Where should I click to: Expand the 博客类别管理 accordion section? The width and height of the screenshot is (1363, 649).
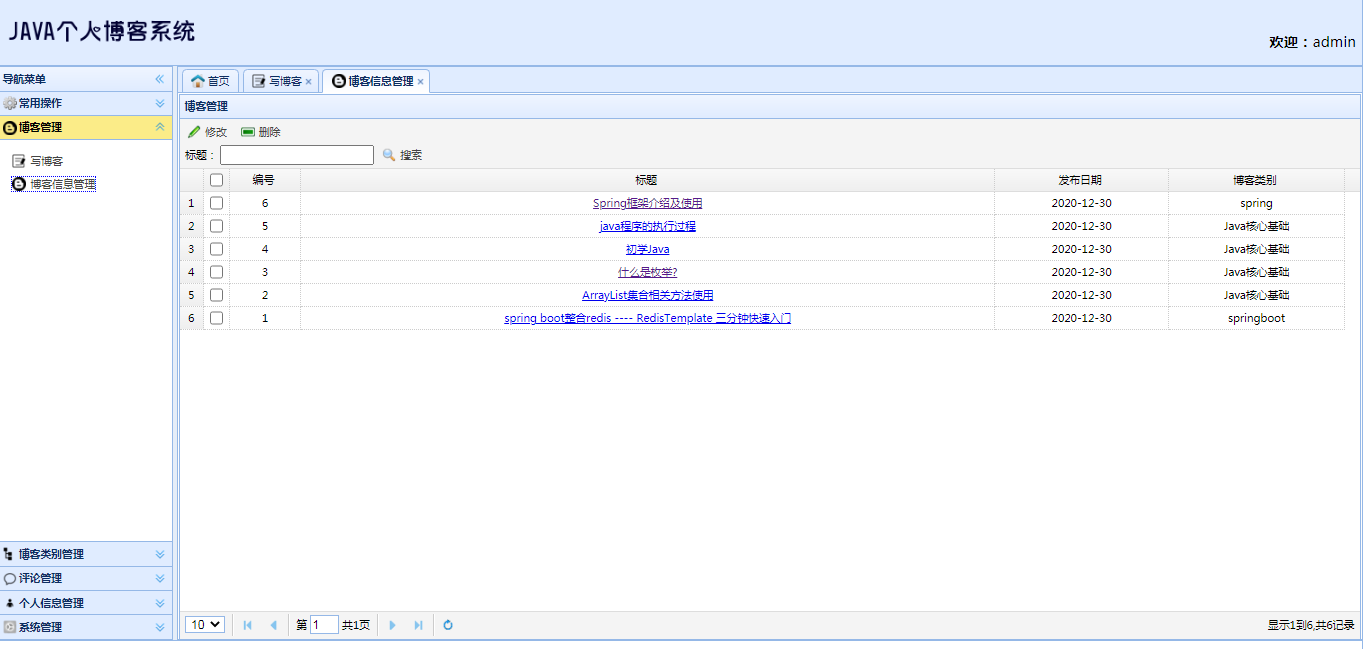(x=160, y=554)
